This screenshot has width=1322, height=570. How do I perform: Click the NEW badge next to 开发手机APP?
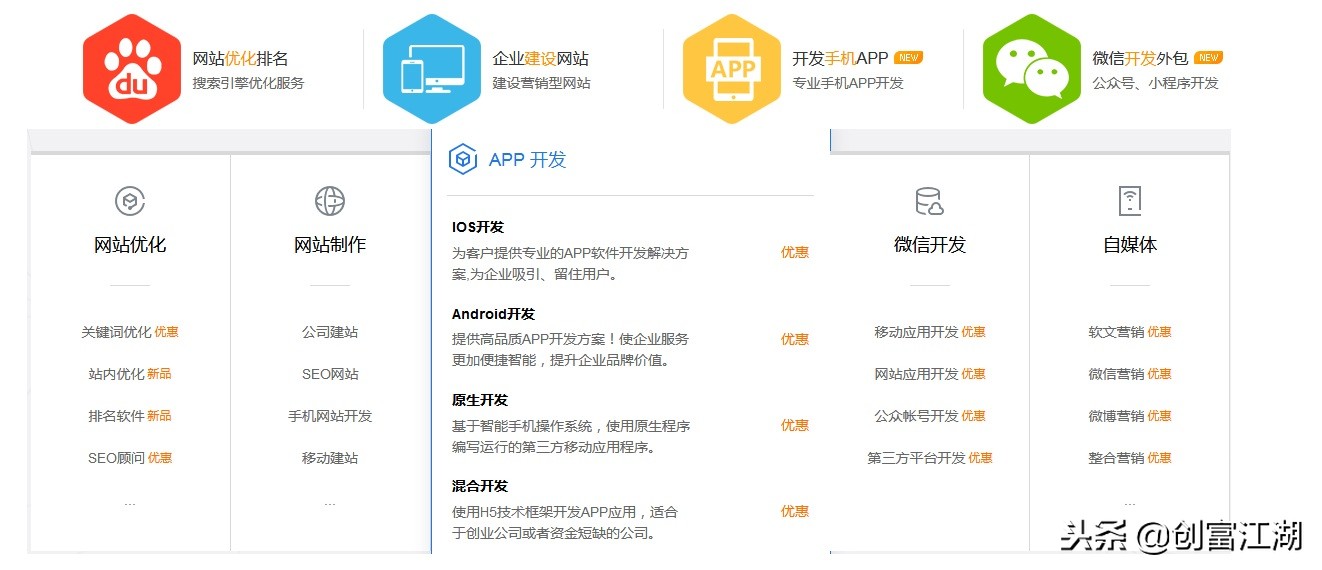click(x=908, y=57)
